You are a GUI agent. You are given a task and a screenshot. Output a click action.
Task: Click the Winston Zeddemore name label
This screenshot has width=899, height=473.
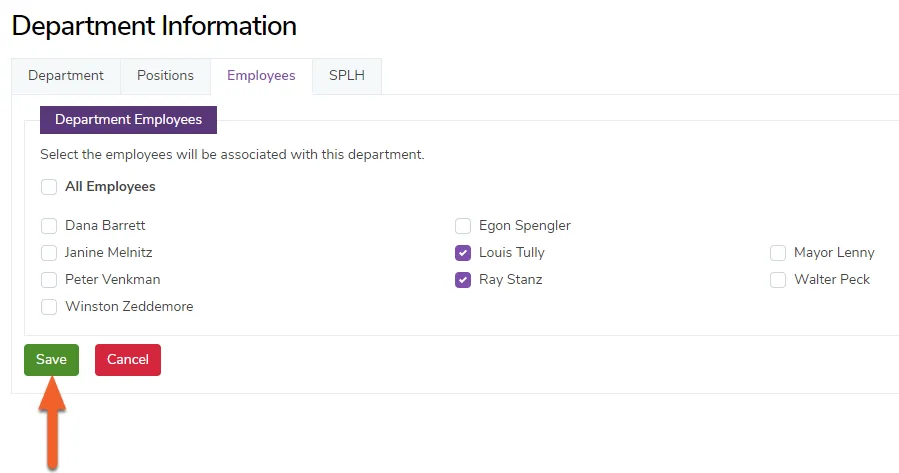(x=129, y=306)
